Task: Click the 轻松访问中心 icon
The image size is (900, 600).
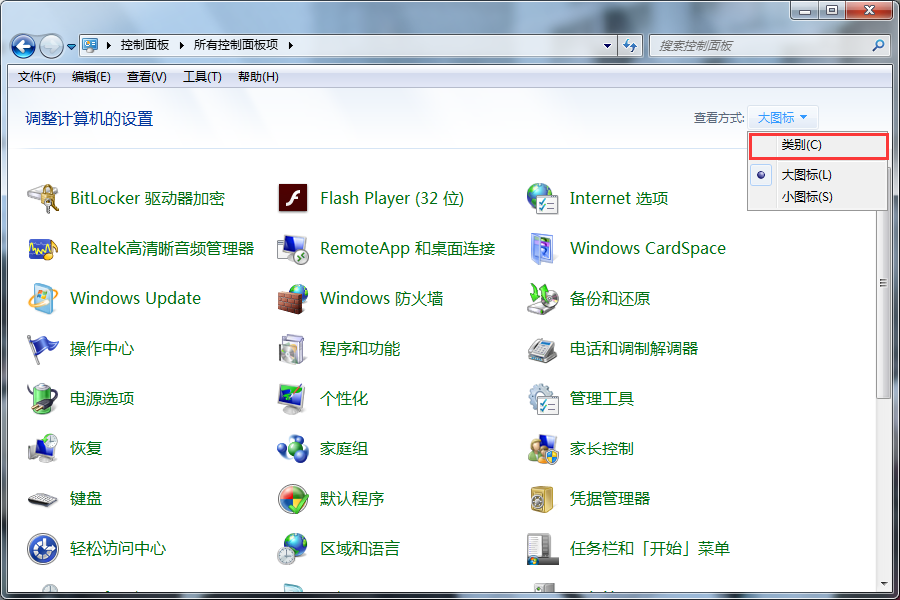Action: coord(43,548)
